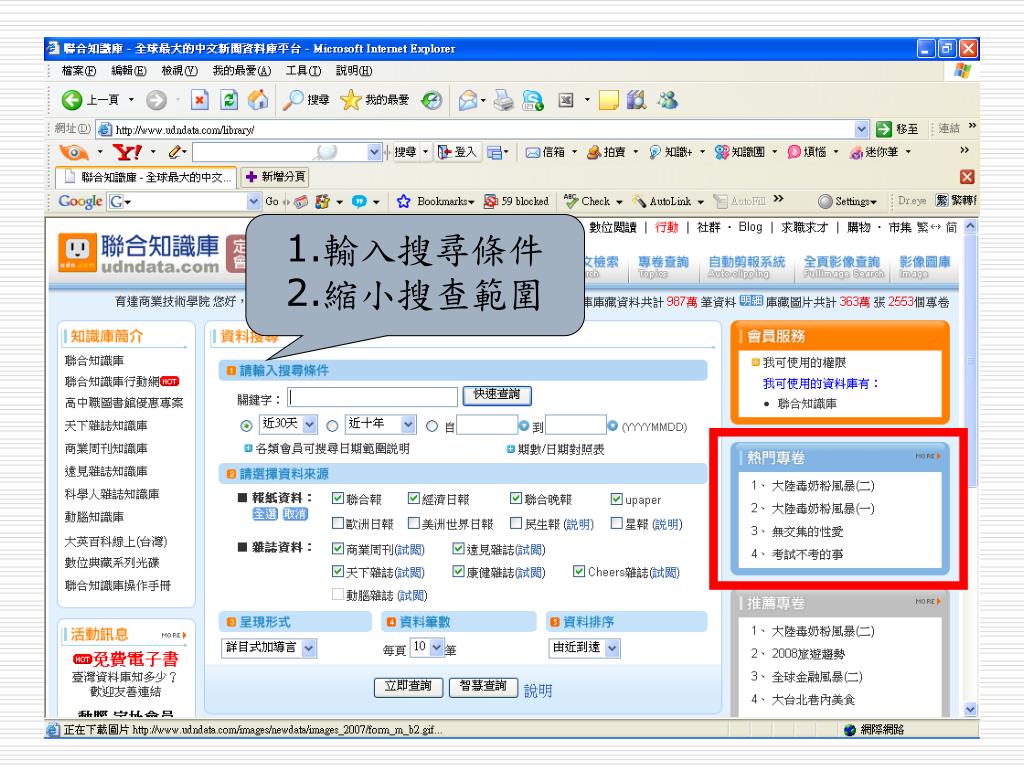The height and width of the screenshot is (768, 1024).
Task: Open the 說明(H) menu
Action: (354, 71)
